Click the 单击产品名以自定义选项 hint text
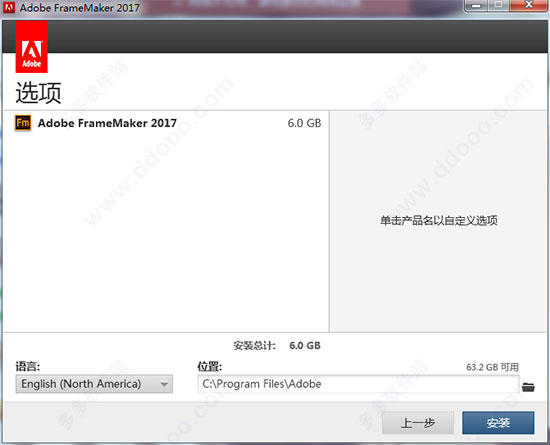 click(x=439, y=221)
